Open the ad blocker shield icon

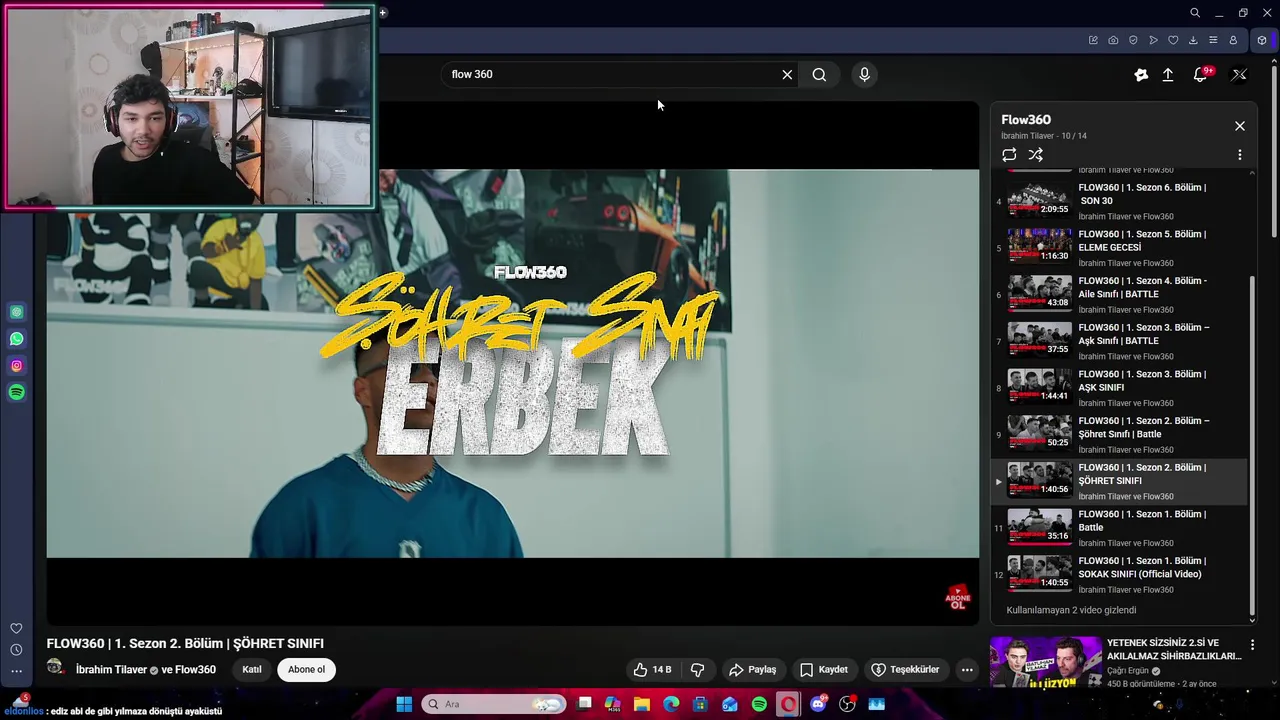(1133, 40)
